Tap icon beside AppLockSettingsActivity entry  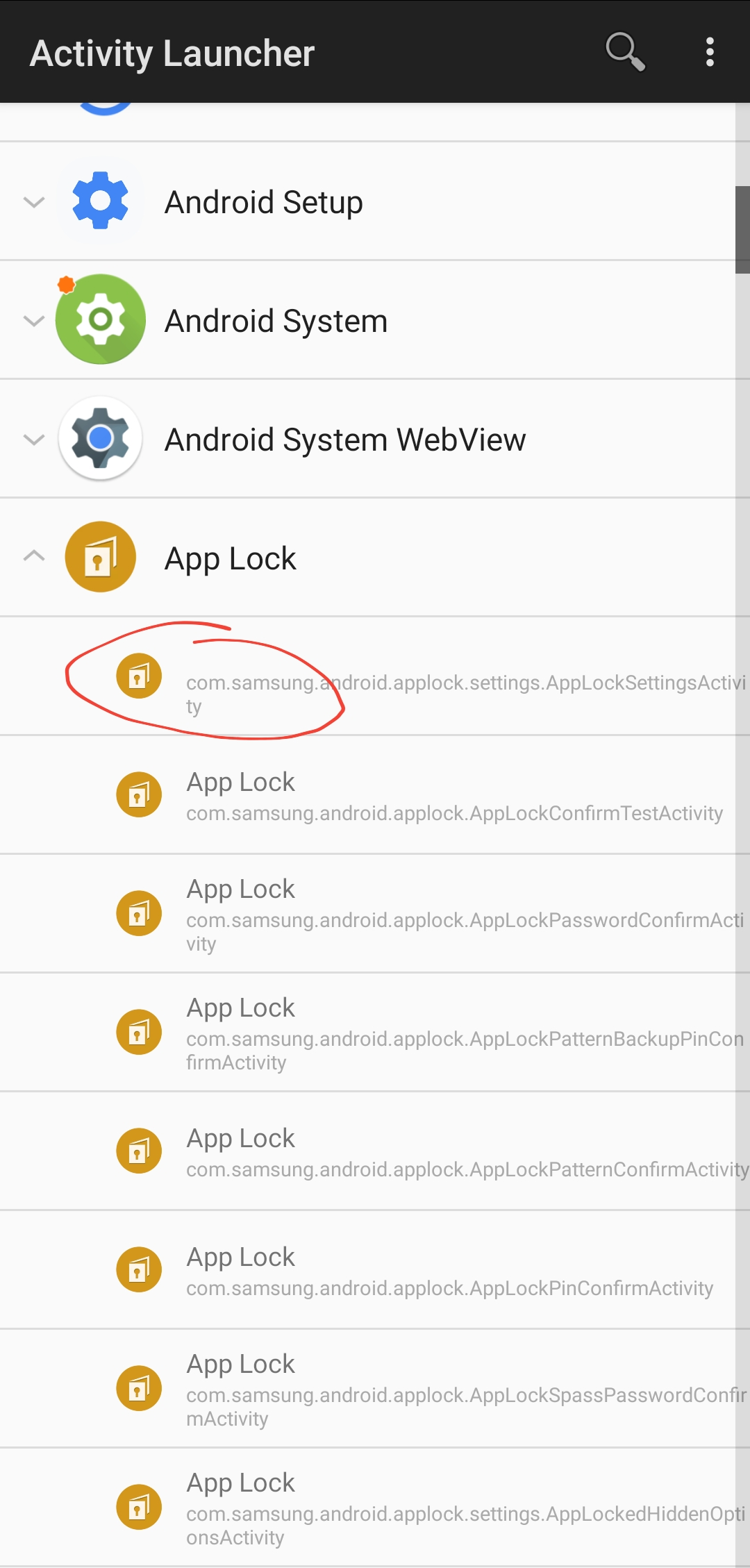point(139,676)
